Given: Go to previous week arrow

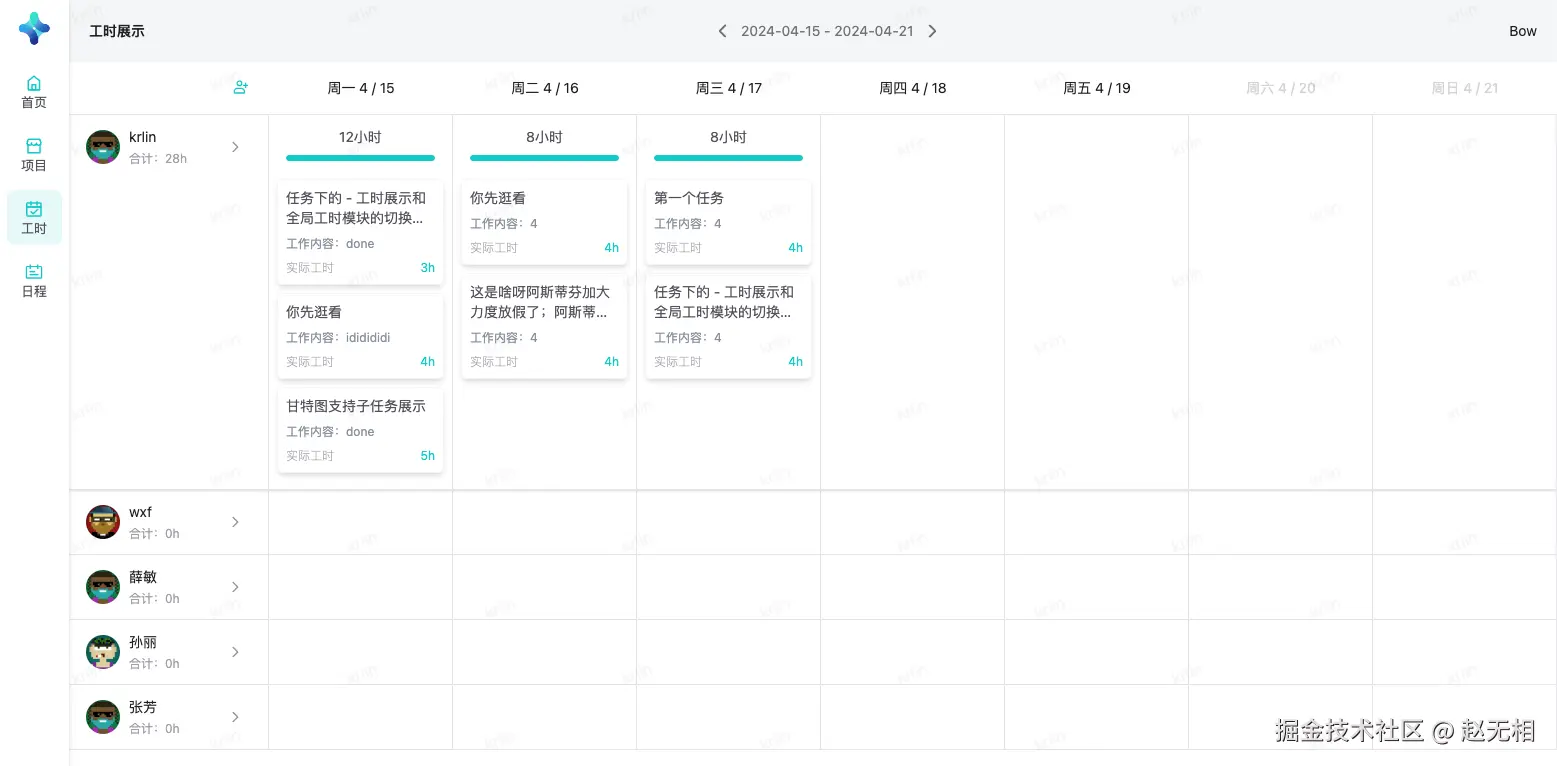Looking at the screenshot, I should [722, 31].
